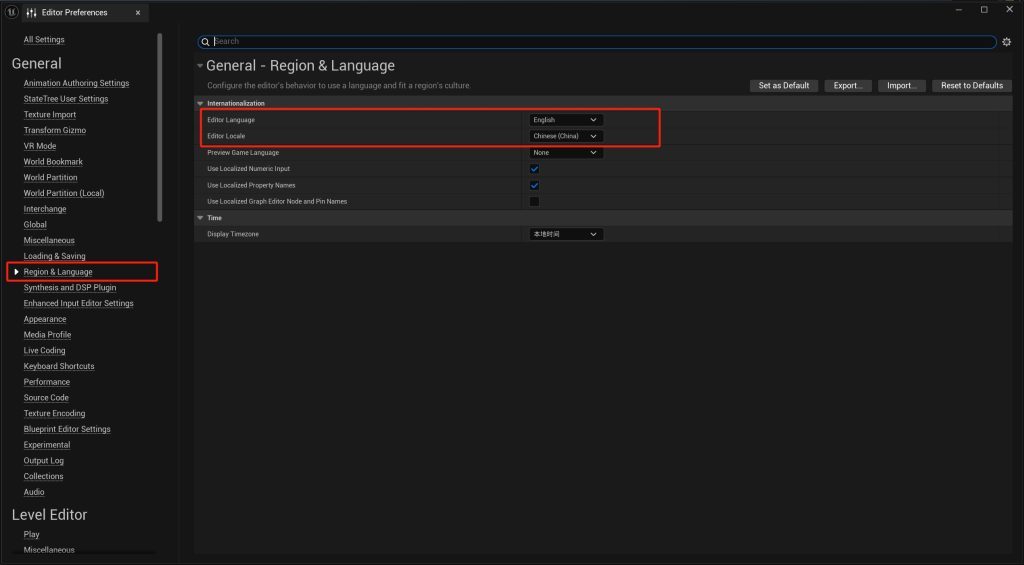The height and width of the screenshot is (565, 1024).
Task: Click the Editor Preferences tab sliders icon
Action: click(31, 12)
